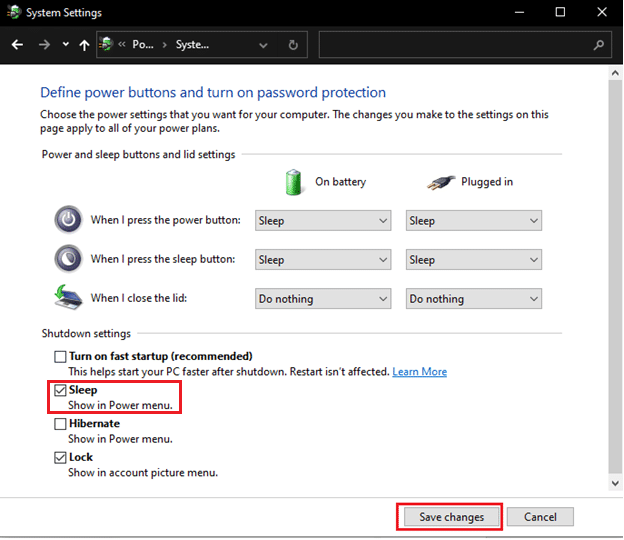Check the Hibernate checkbox
This screenshot has width=624, height=540.
61,424
